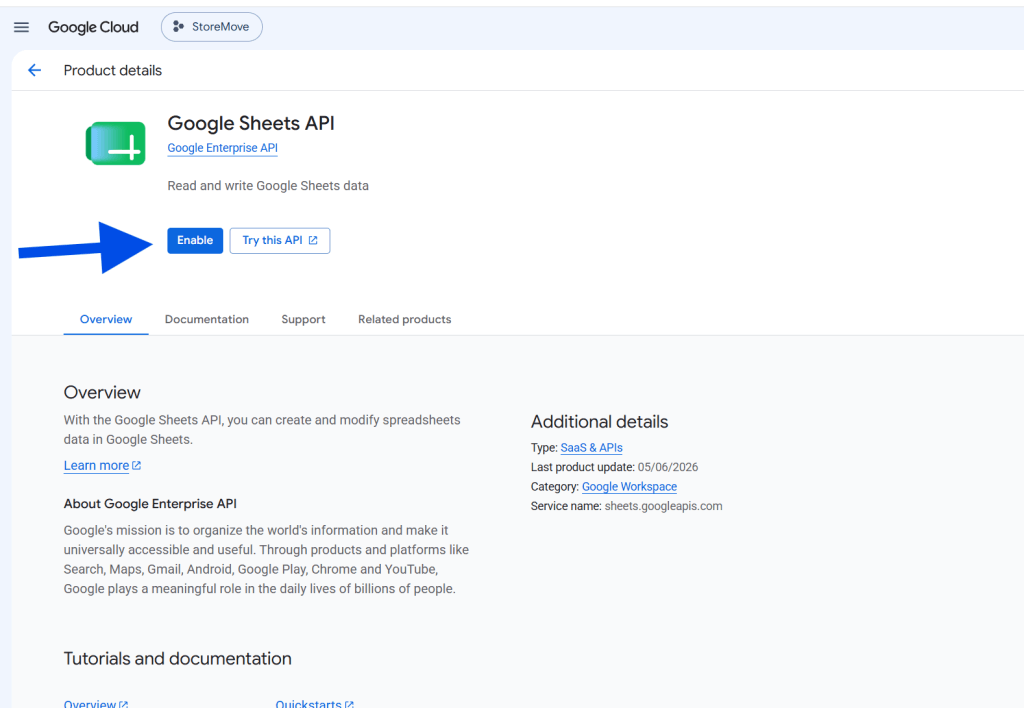Switch to the Support tab
The width and height of the screenshot is (1024, 708).
coord(303,319)
